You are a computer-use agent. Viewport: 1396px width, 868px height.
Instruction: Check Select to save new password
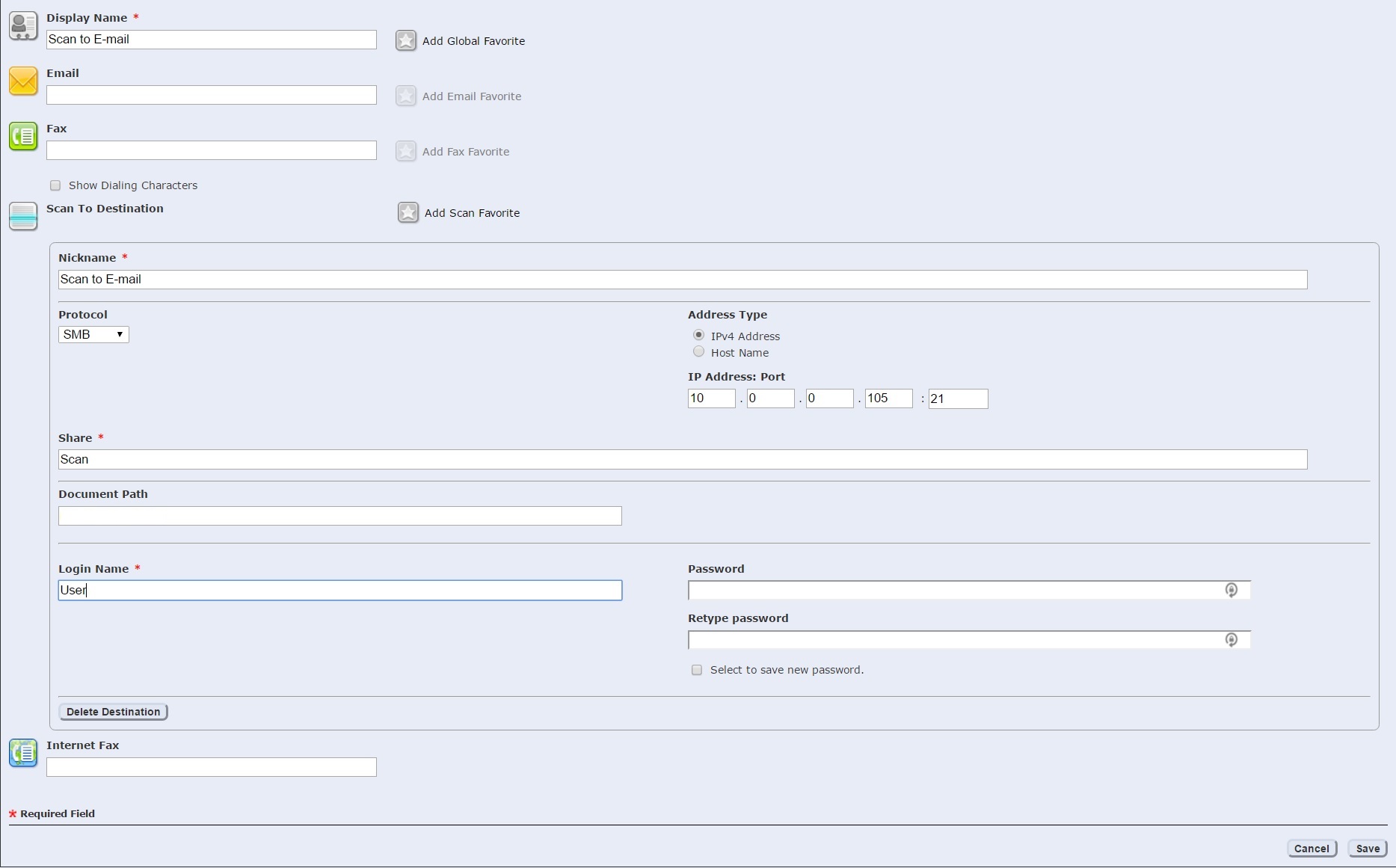[697, 670]
